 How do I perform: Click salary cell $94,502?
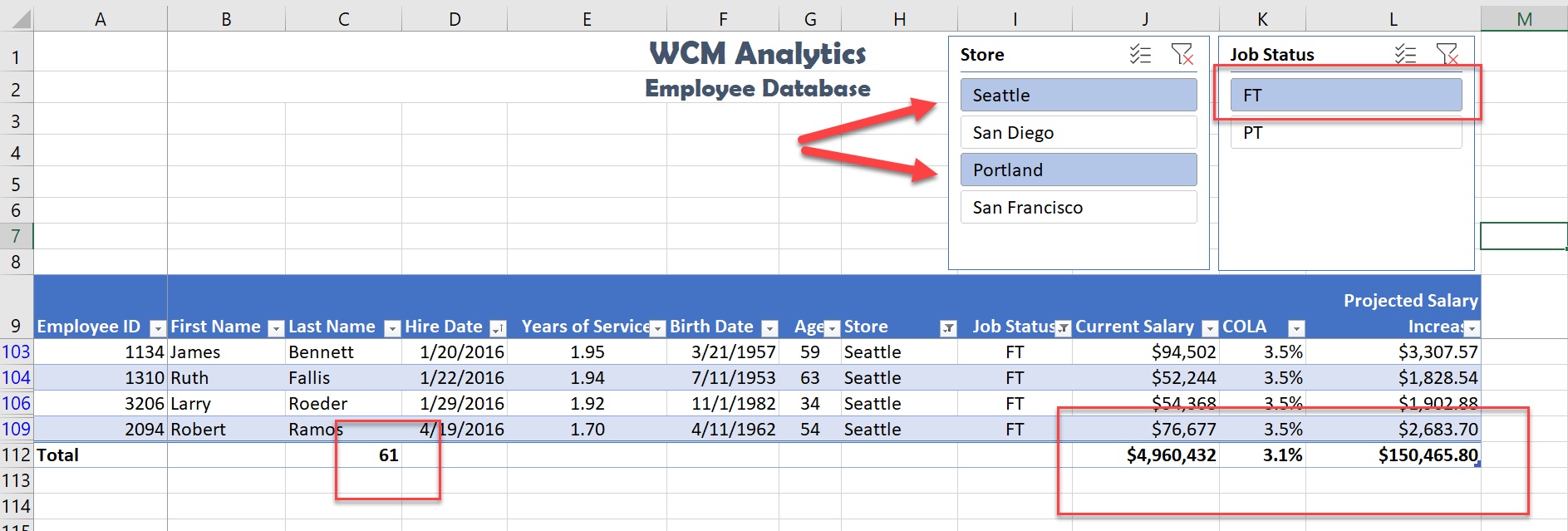pos(1146,352)
